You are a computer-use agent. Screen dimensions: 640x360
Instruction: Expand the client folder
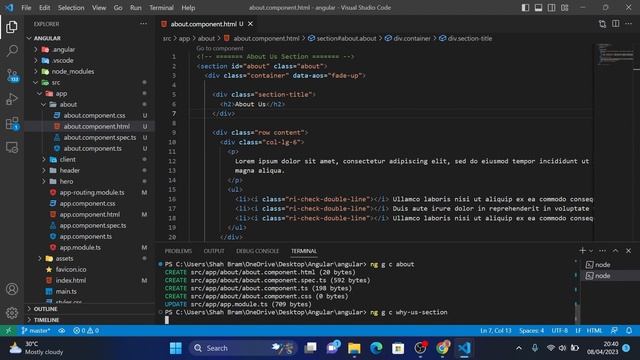pos(67,160)
